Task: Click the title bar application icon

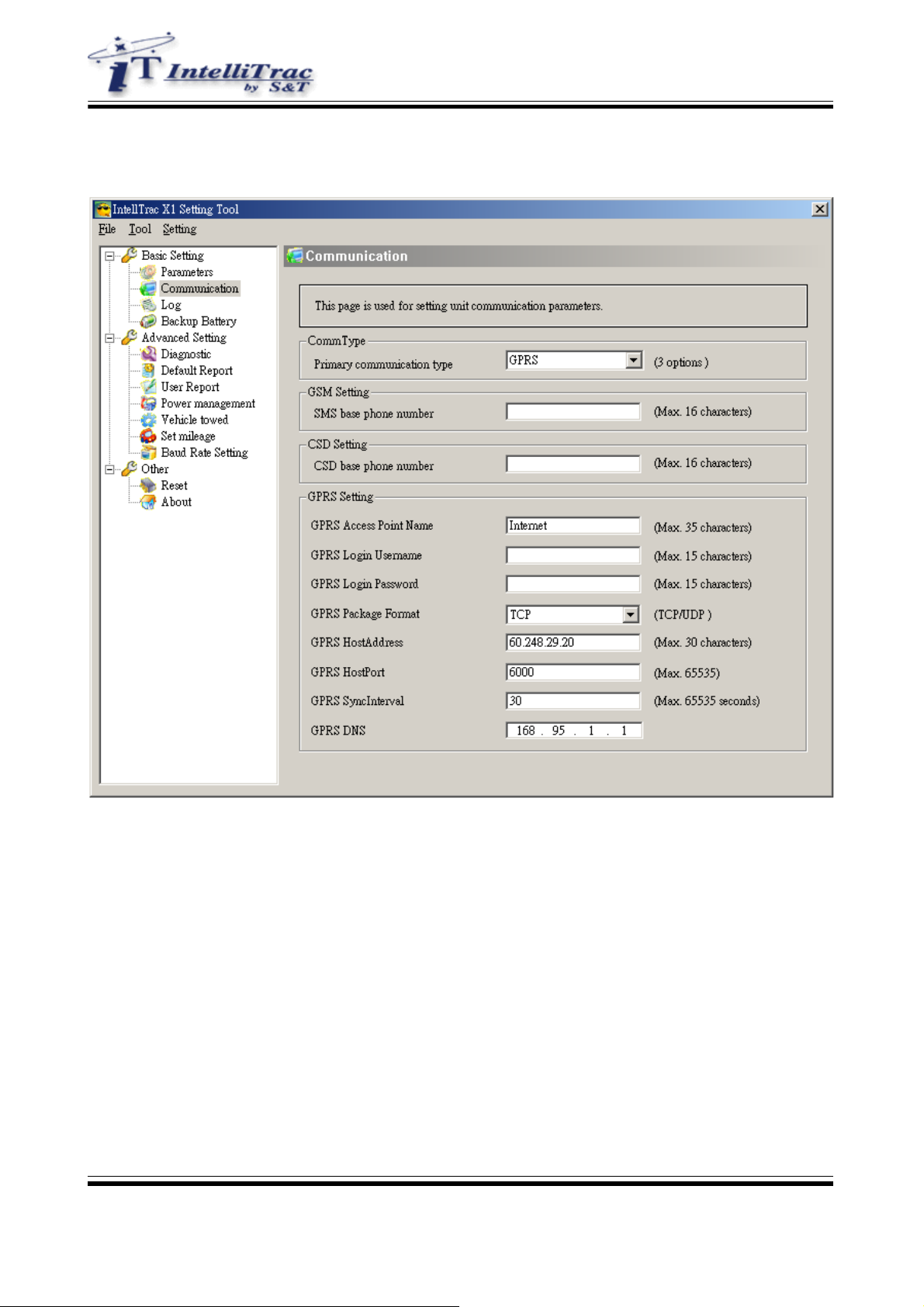Action: pos(102,209)
